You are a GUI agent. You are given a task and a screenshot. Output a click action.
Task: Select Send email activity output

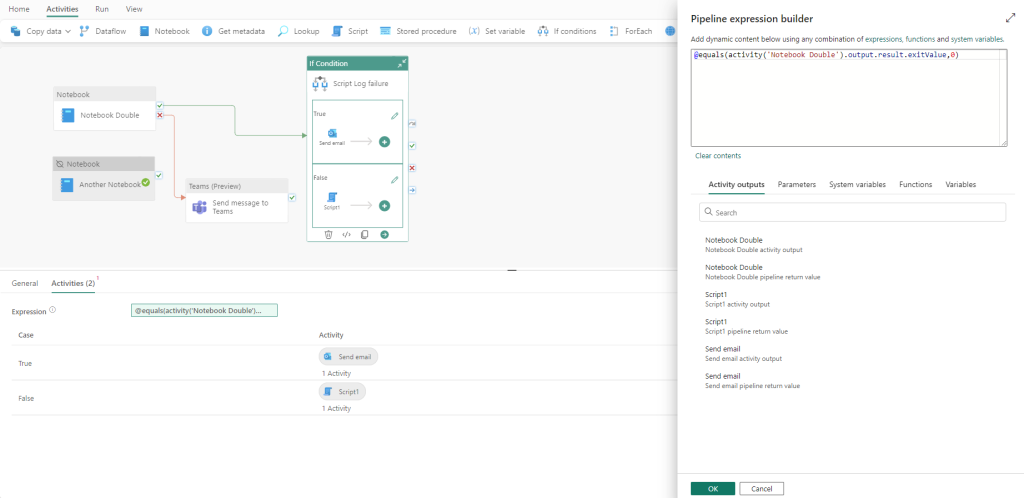[x=743, y=353]
